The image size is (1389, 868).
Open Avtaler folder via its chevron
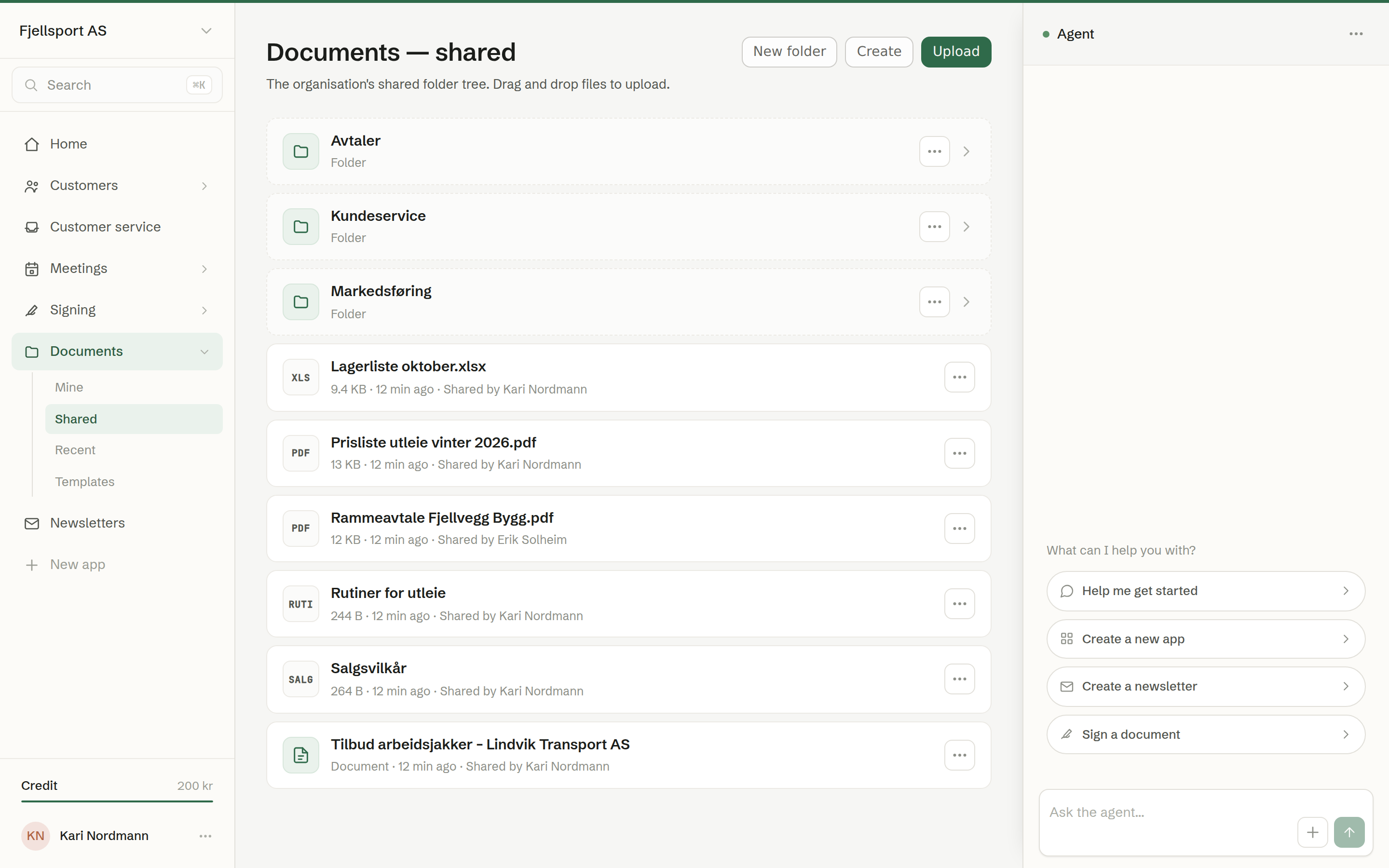tap(967, 151)
